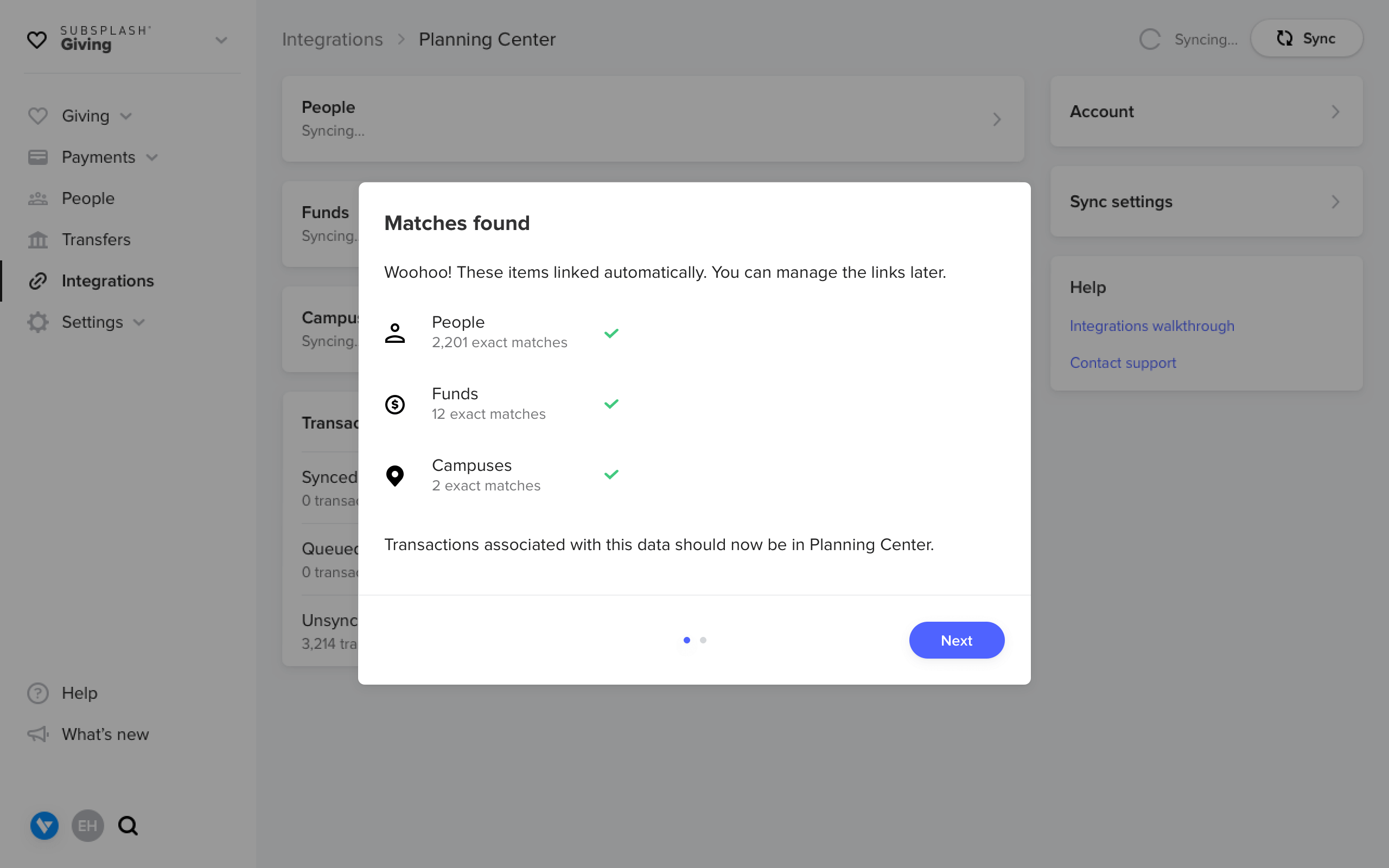Click the search magnifier icon
The height and width of the screenshot is (868, 1389).
(128, 826)
